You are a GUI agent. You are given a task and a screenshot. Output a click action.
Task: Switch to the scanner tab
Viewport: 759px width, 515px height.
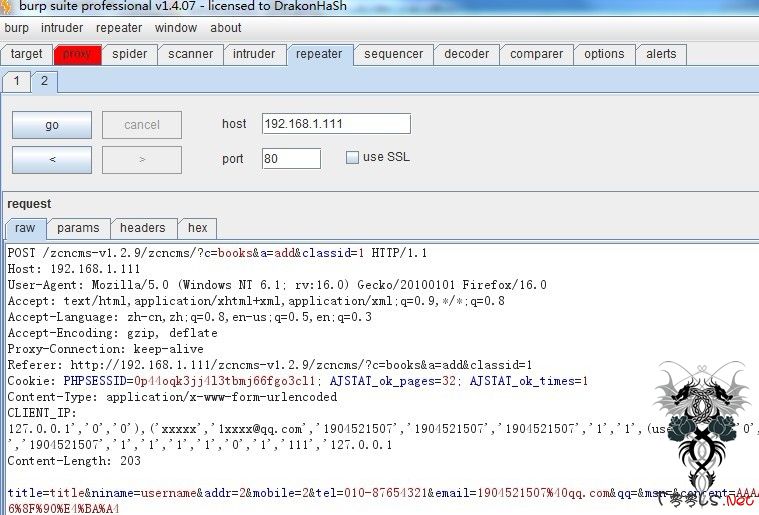click(190, 54)
